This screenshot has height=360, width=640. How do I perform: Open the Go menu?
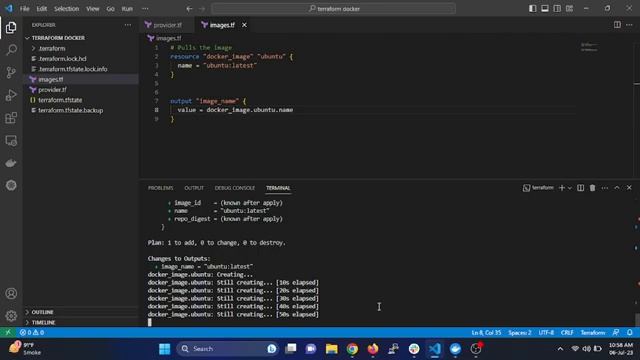pos(110,9)
